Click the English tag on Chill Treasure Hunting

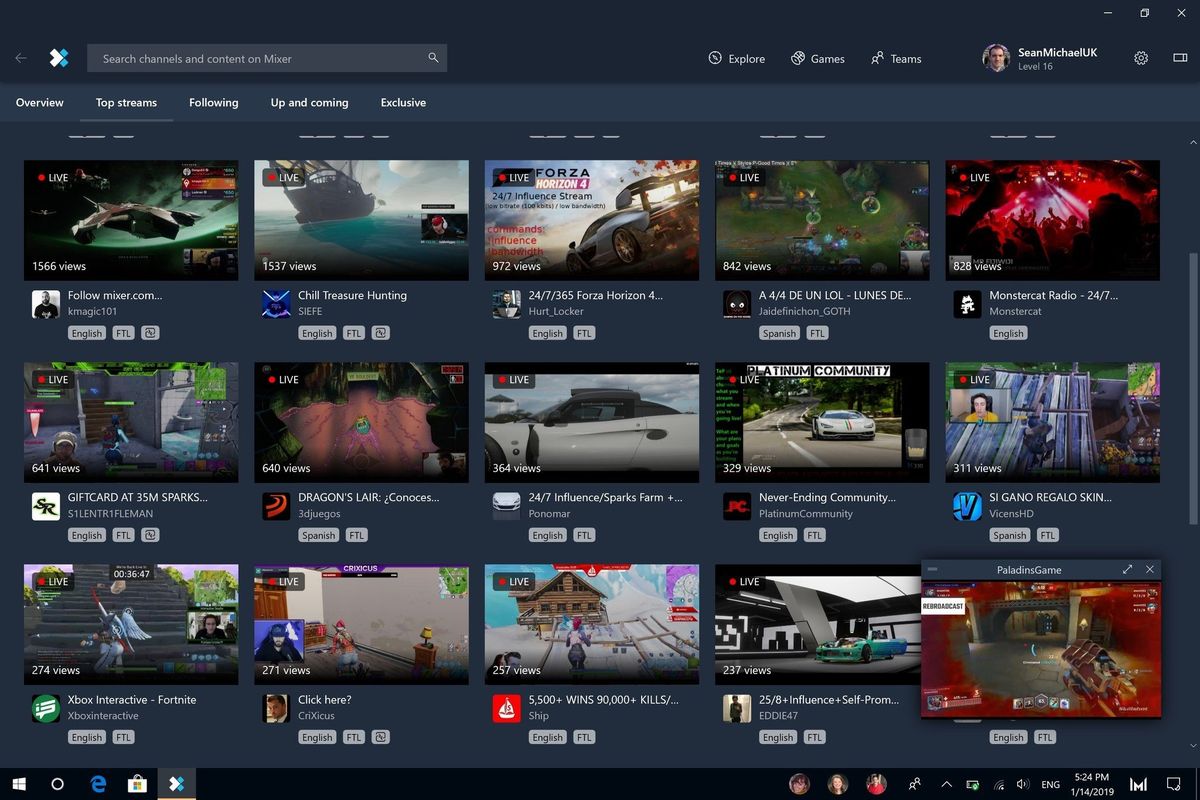[316, 333]
